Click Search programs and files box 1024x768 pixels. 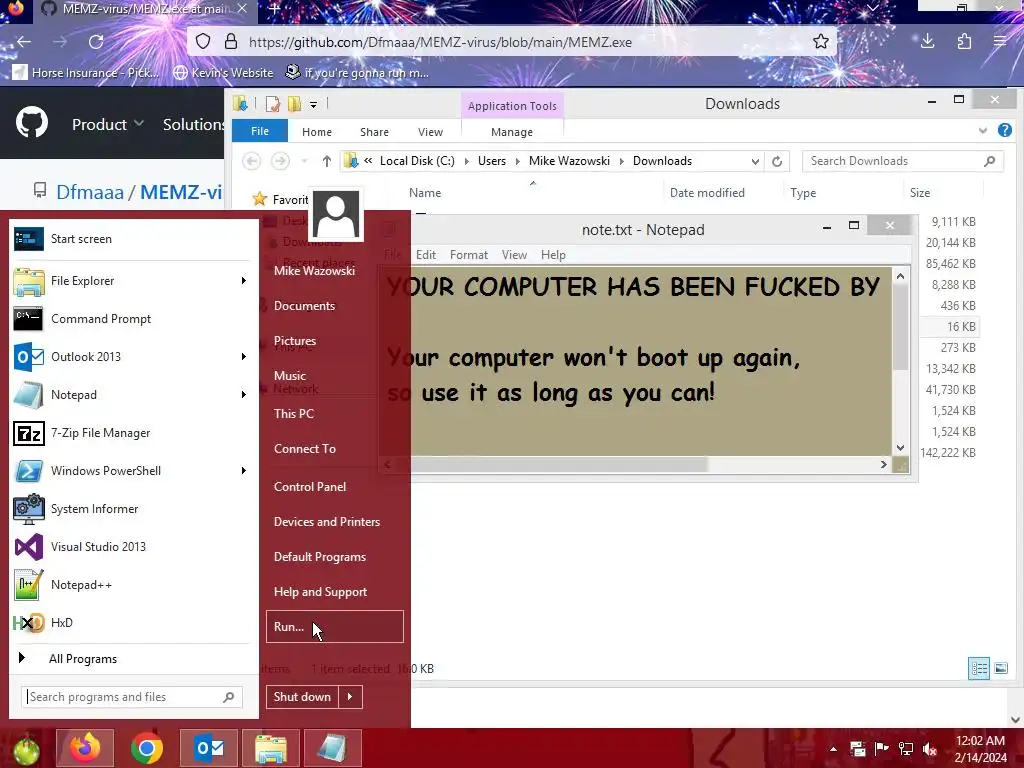(x=132, y=697)
